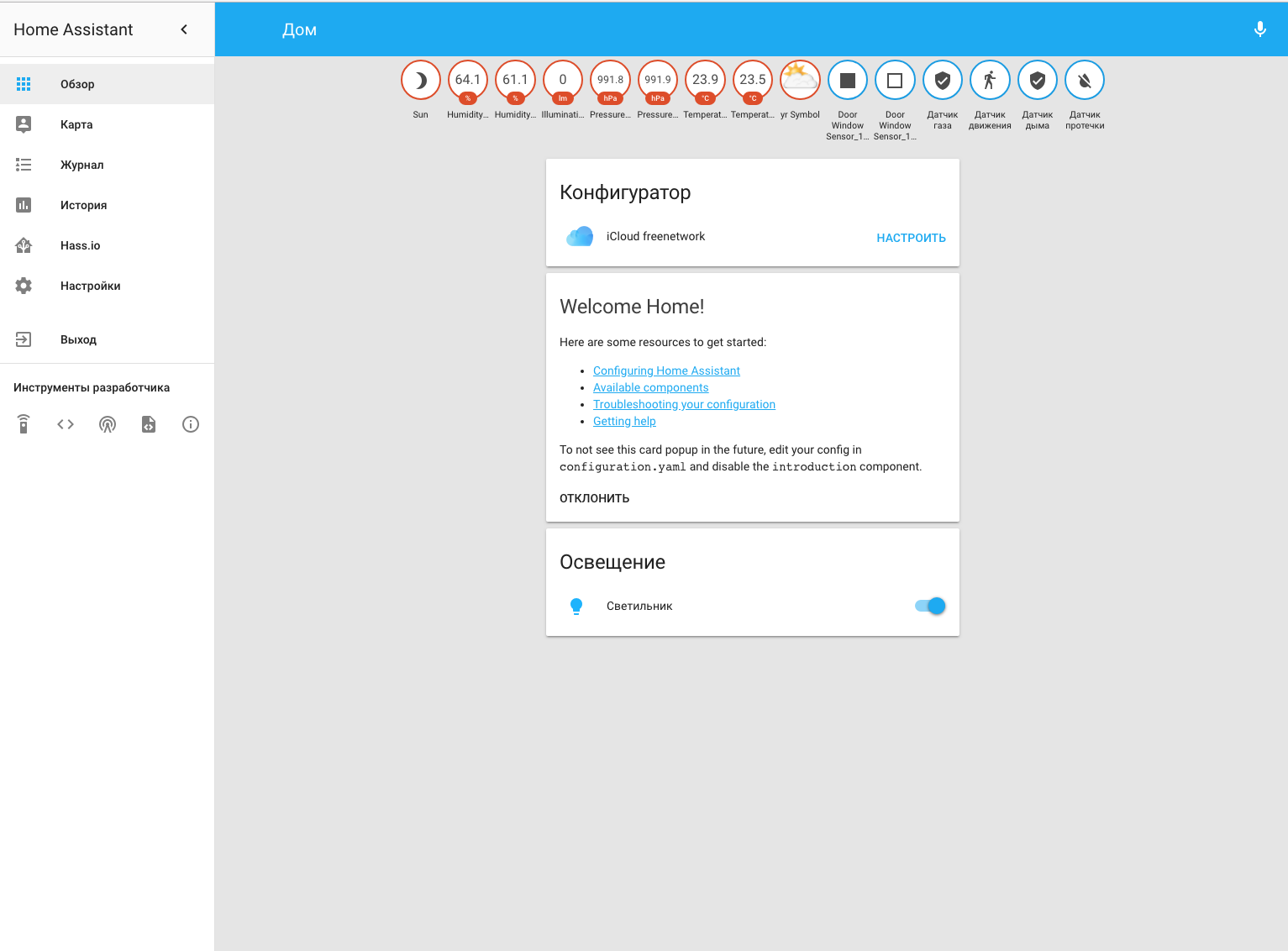Viewport: 1288px width, 951px height.
Task: Open the Журнал logbook
Action: tap(107, 165)
